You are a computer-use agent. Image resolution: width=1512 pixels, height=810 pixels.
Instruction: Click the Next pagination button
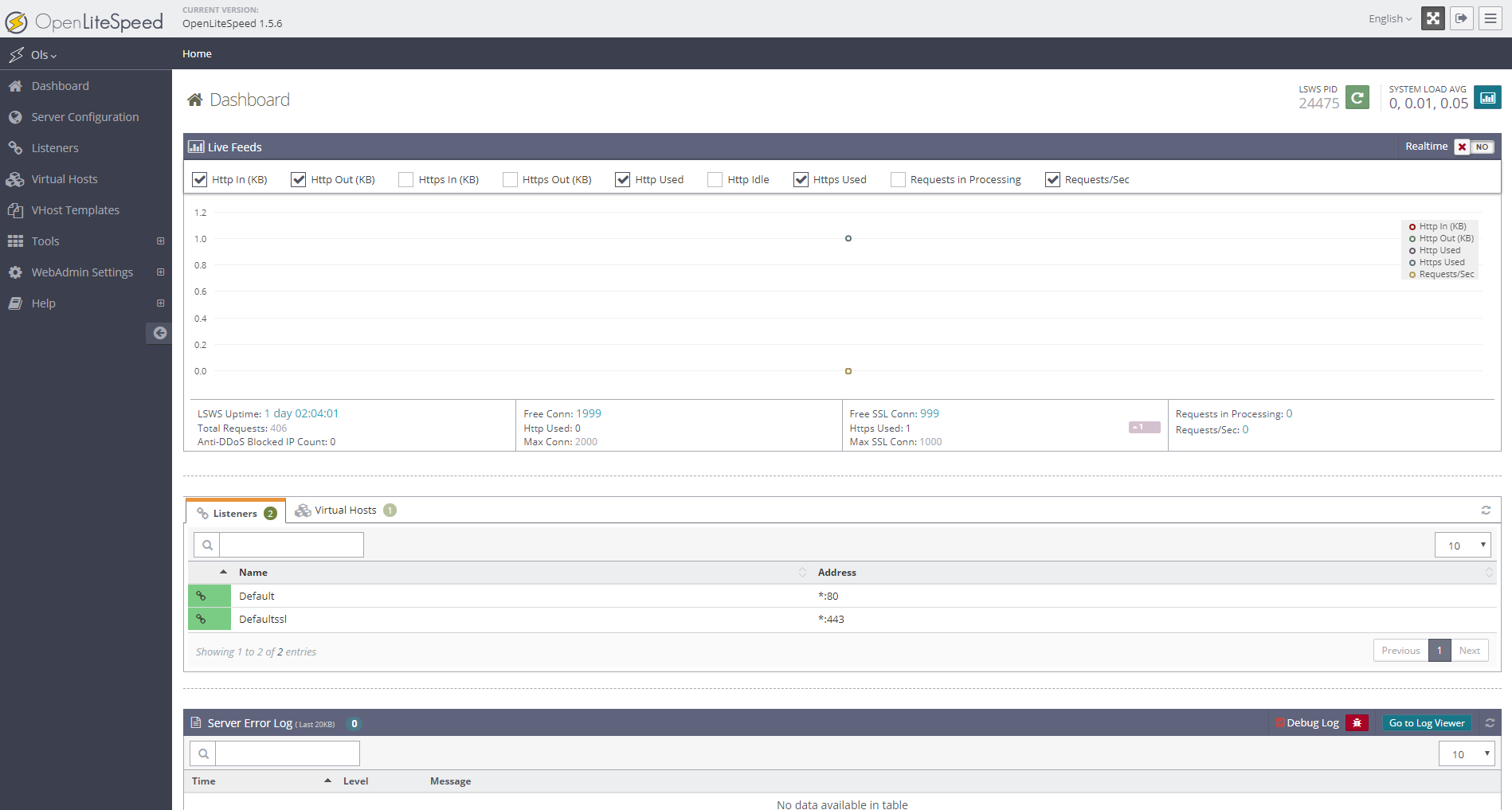click(x=1469, y=651)
